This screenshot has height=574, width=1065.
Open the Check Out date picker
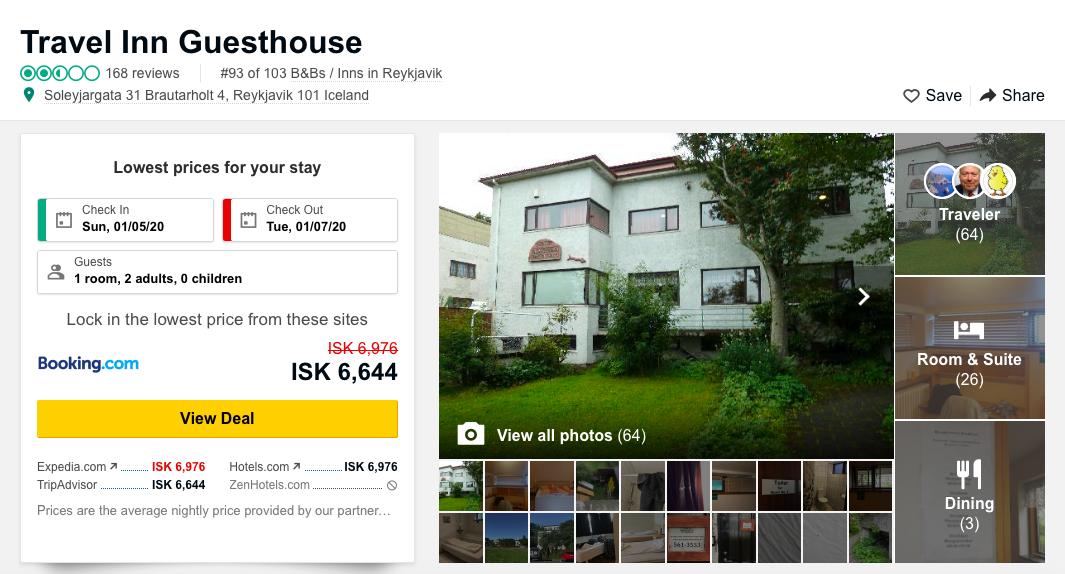click(310, 219)
